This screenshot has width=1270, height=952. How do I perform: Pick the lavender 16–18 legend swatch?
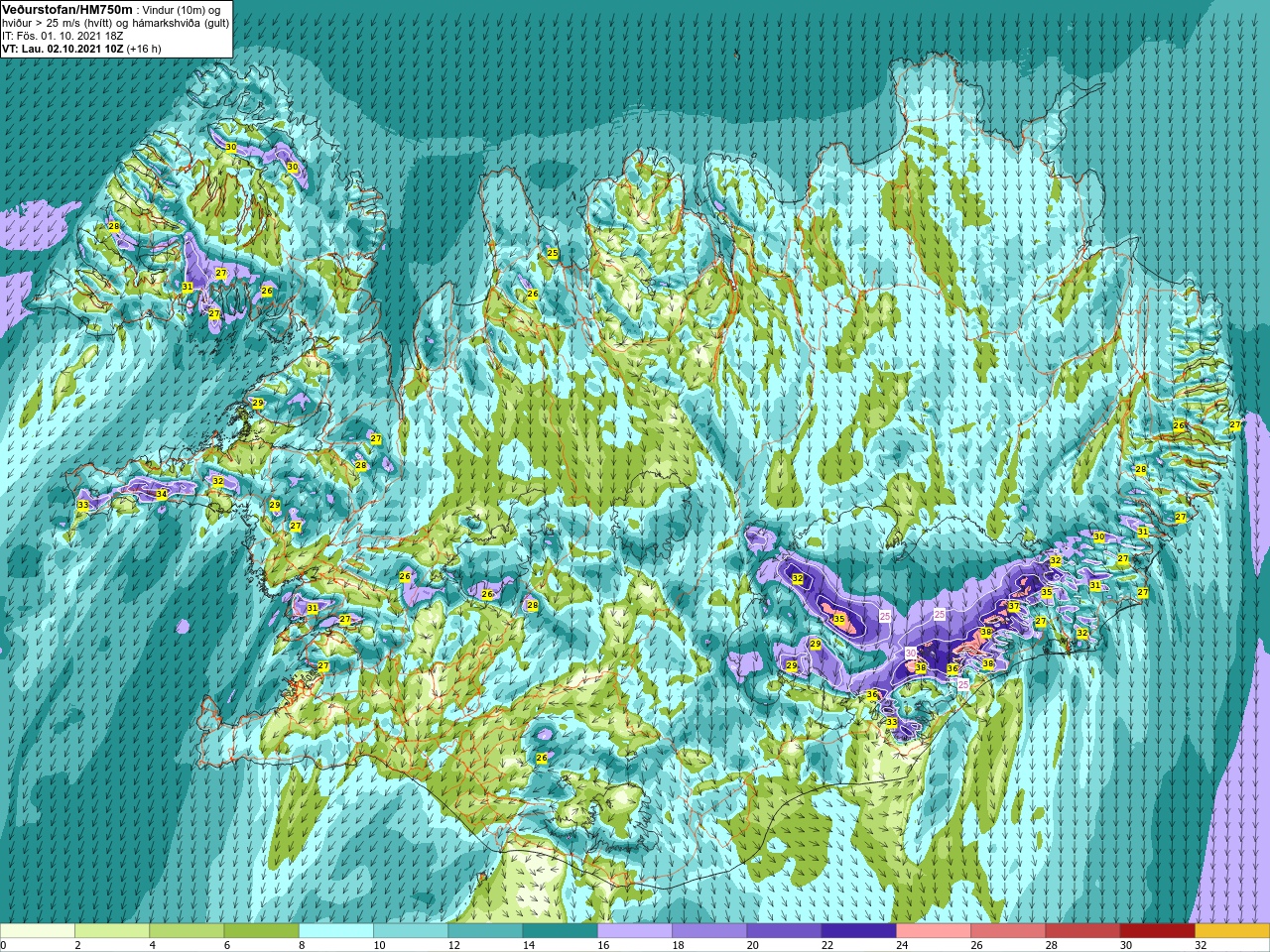634,931
